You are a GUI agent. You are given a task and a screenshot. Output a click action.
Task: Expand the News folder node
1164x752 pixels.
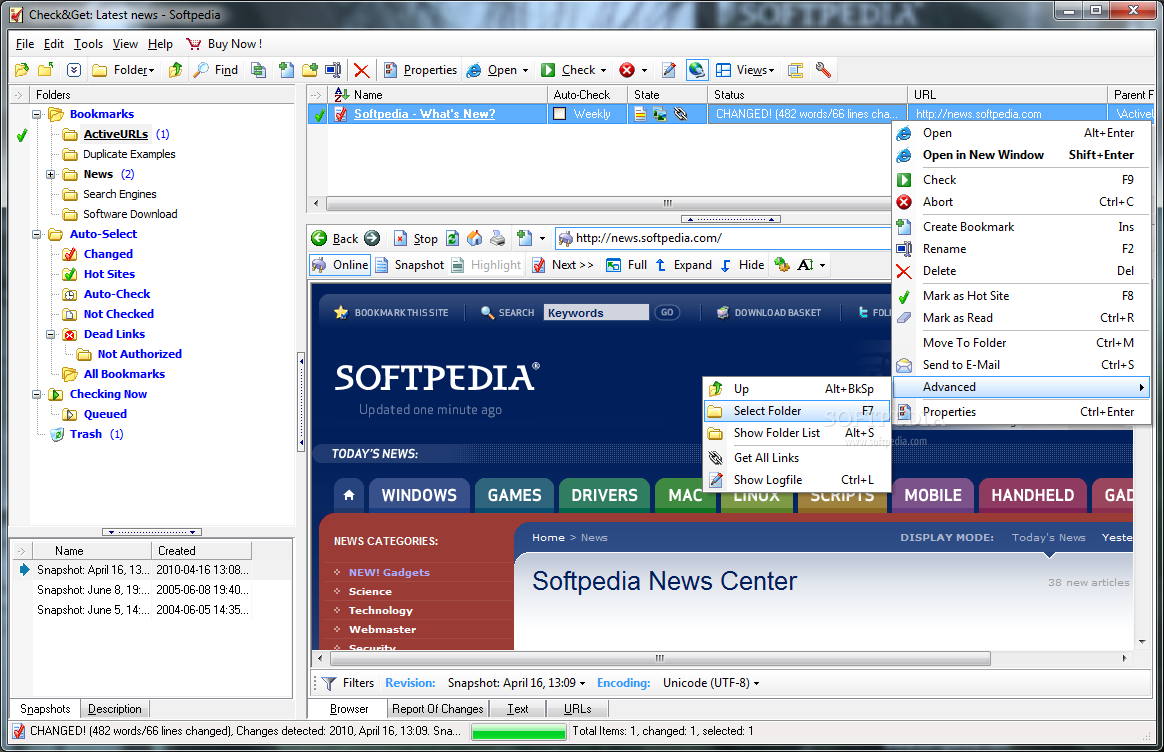pos(50,174)
